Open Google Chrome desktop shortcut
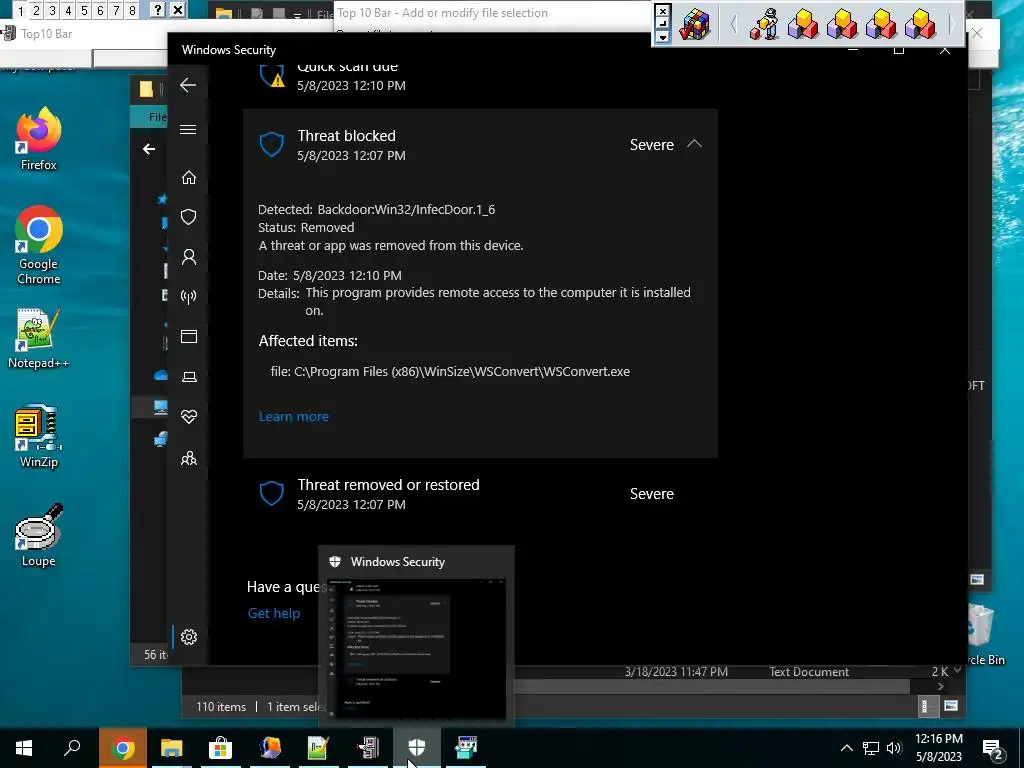Viewport: 1024px width, 768px height. [39, 246]
